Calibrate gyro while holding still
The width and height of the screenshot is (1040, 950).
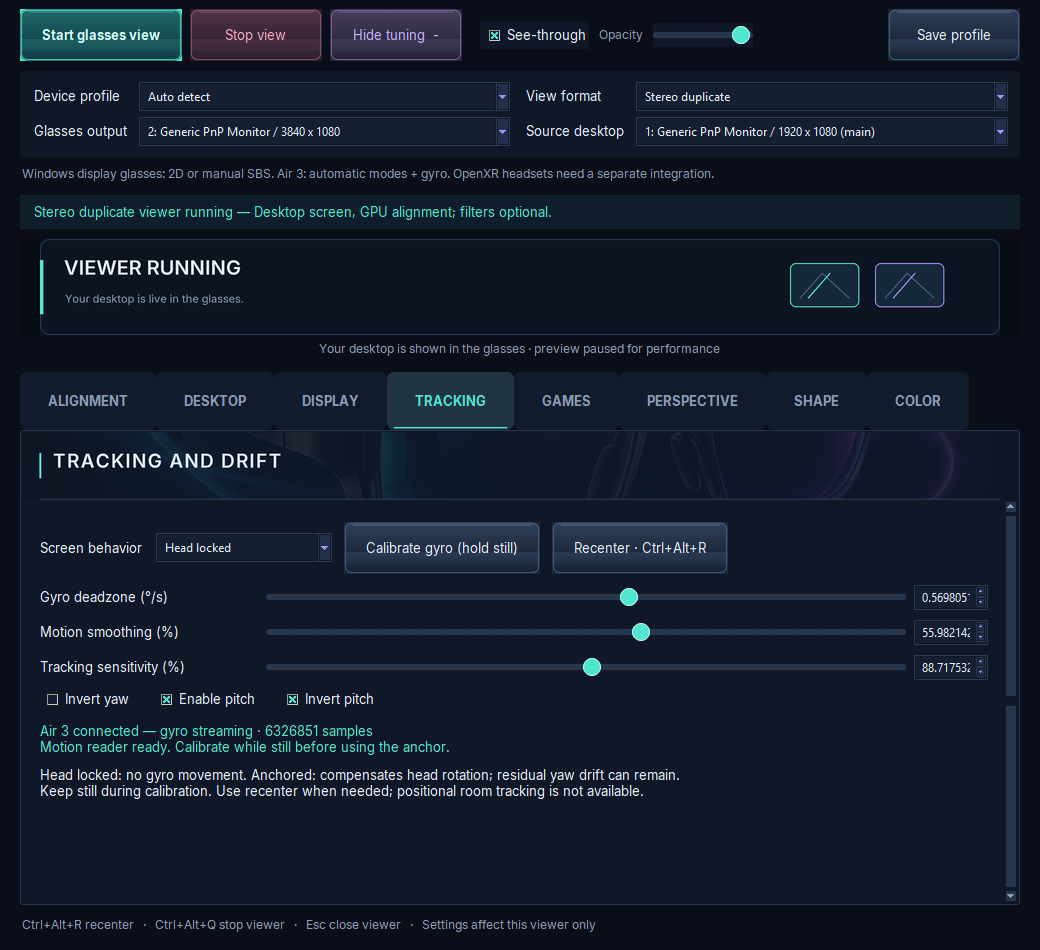point(442,548)
